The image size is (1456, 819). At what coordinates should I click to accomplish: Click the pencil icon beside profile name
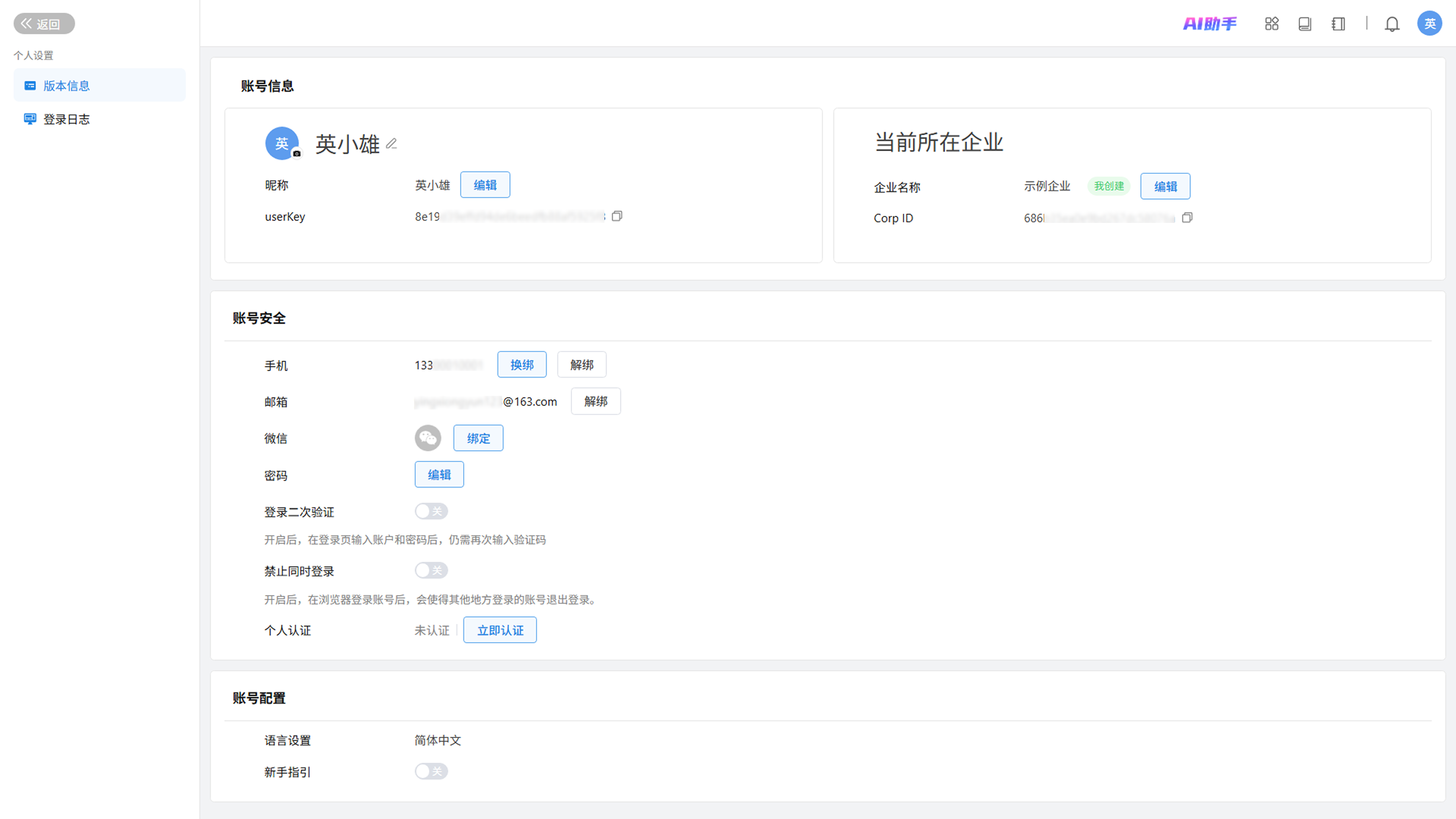click(x=391, y=144)
